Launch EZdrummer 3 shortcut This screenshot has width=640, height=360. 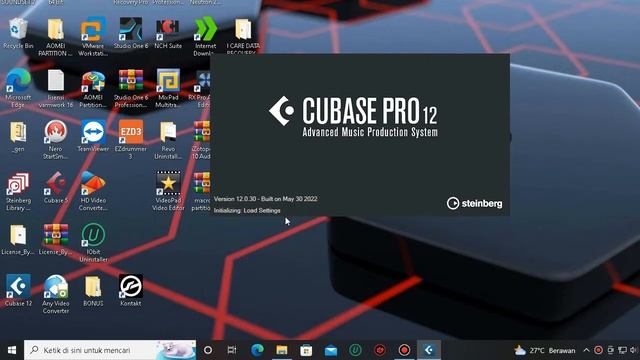(131, 139)
